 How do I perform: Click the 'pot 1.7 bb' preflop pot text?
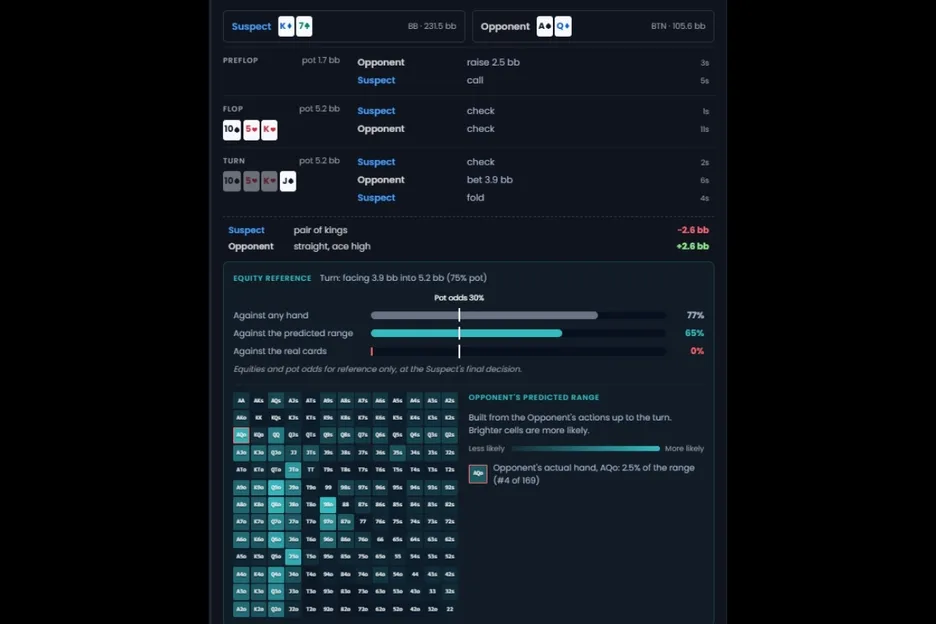point(321,60)
